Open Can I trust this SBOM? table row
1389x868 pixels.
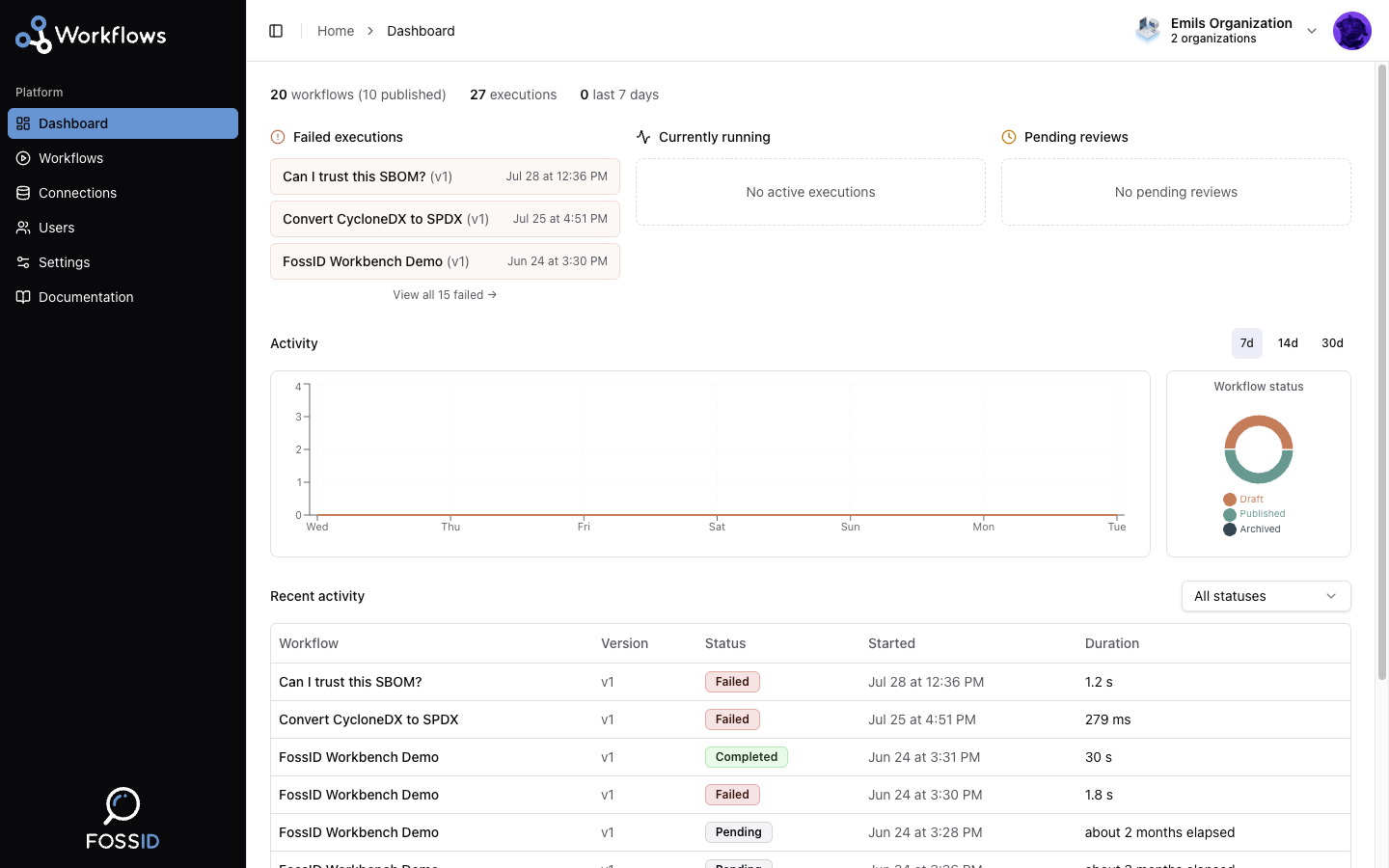click(810, 682)
